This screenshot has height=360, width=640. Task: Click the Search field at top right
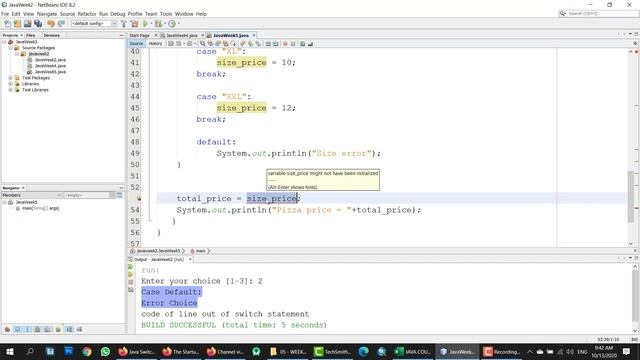click(598, 14)
